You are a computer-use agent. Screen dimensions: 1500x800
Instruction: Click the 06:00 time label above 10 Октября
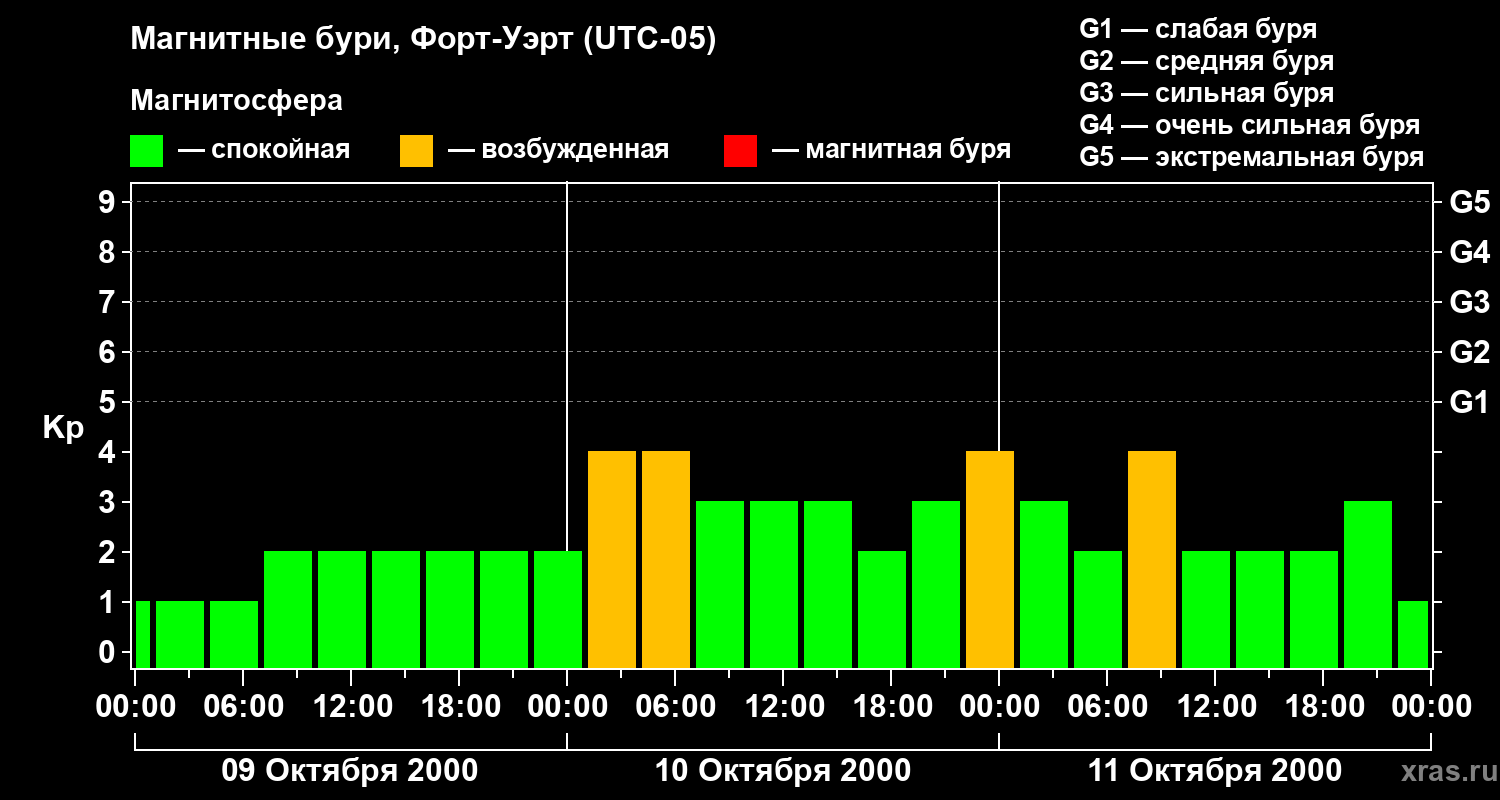click(x=675, y=706)
